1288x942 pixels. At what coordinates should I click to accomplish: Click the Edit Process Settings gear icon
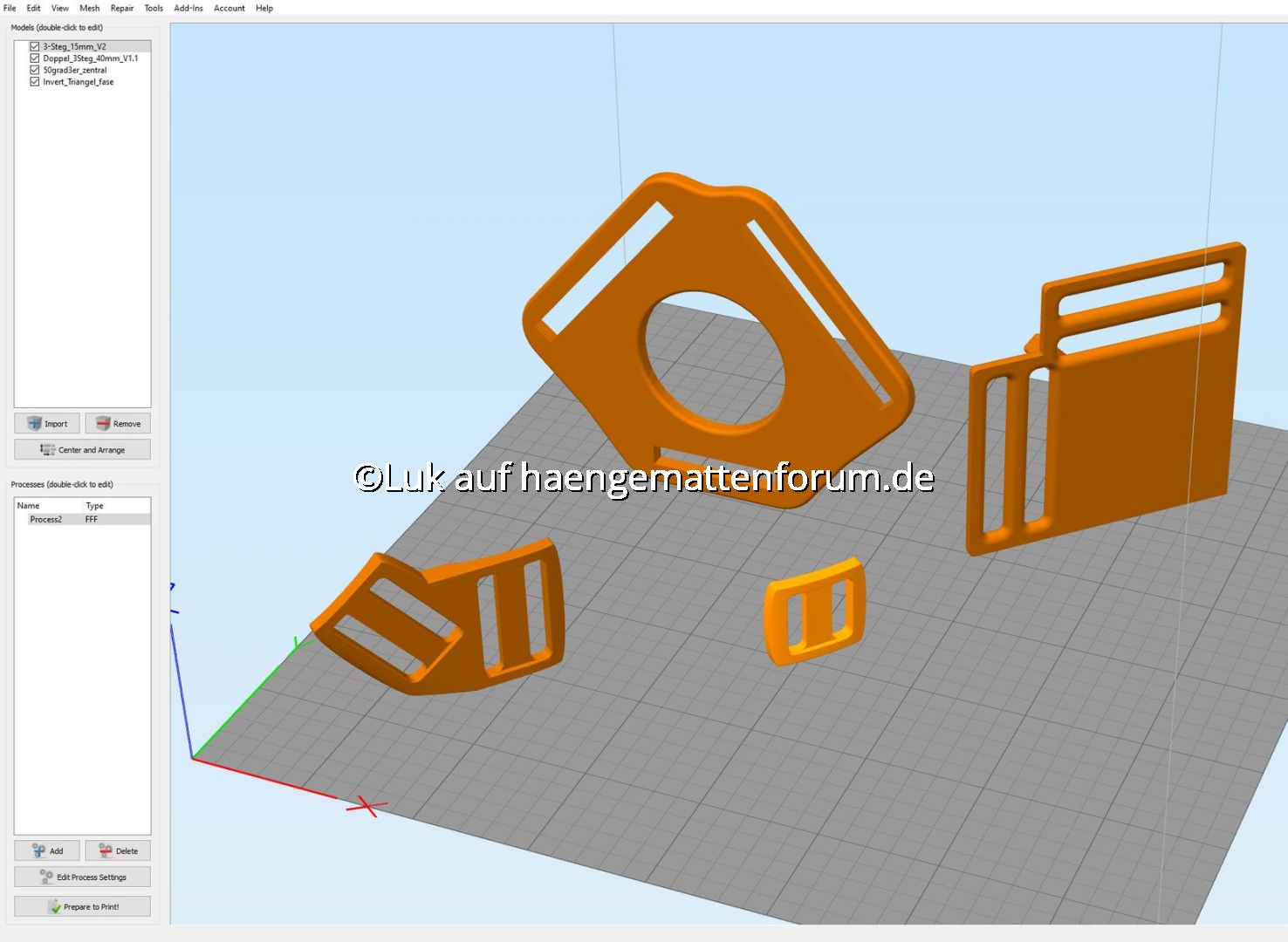(x=46, y=877)
